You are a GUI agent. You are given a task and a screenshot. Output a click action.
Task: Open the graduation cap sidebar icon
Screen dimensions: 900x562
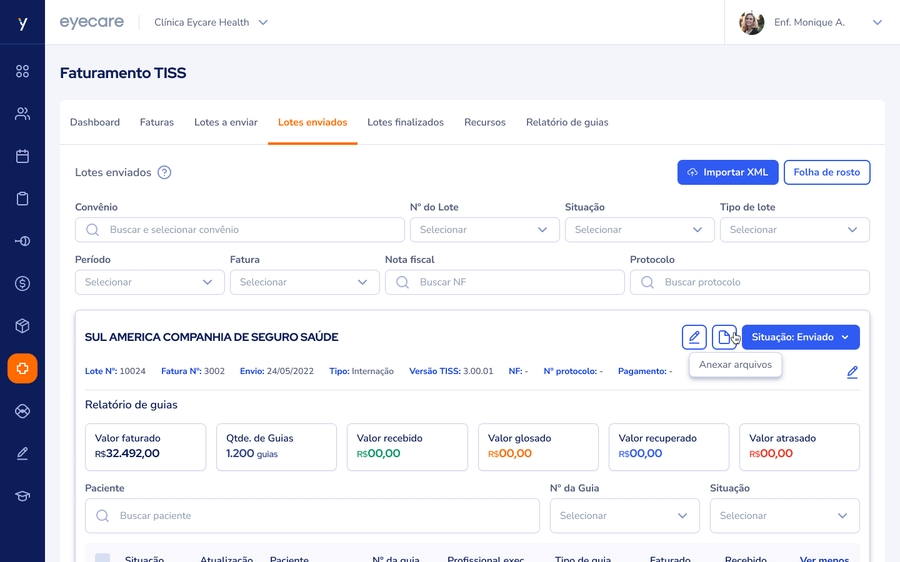22,496
